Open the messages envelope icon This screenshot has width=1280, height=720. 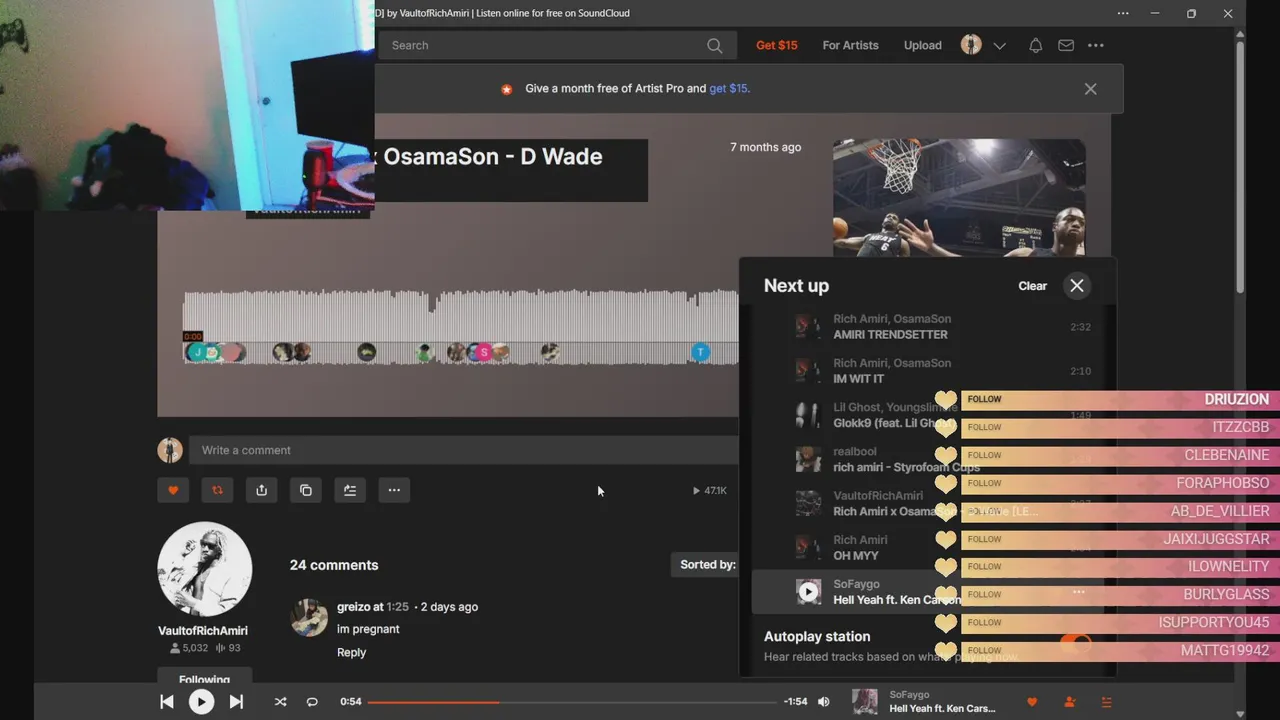[1066, 45]
